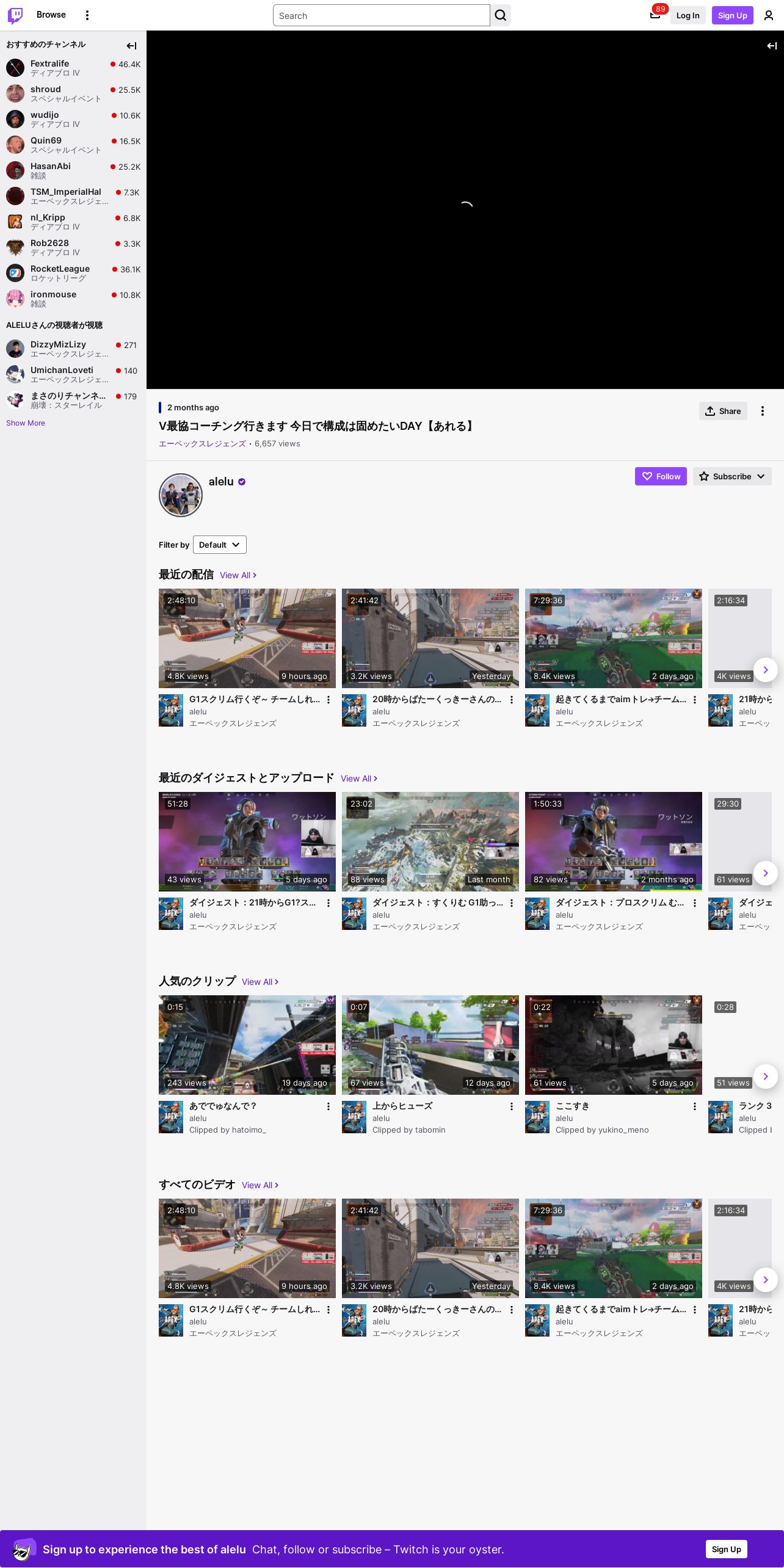Click Show More in the sidebar
This screenshot has height=1568, width=784.
[26, 423]
